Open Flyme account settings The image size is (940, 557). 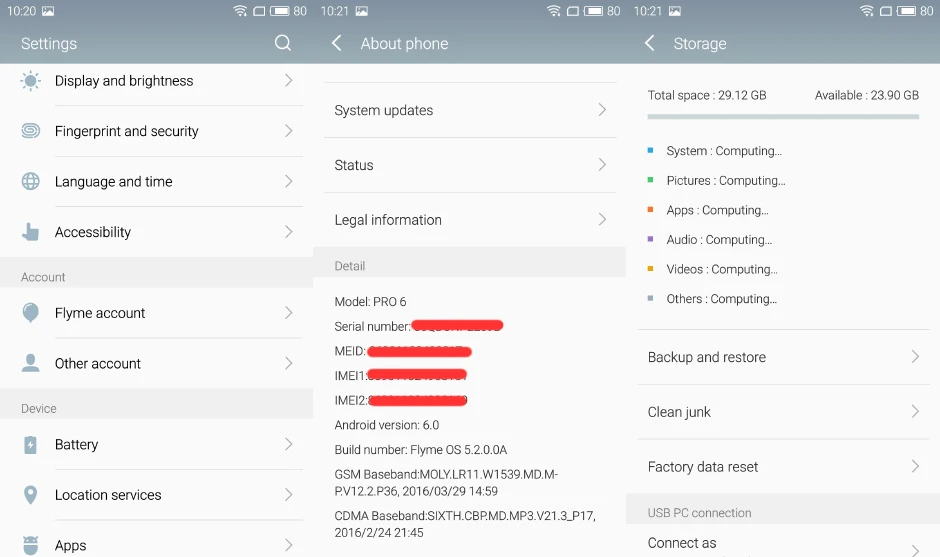(x=156, y=313)
